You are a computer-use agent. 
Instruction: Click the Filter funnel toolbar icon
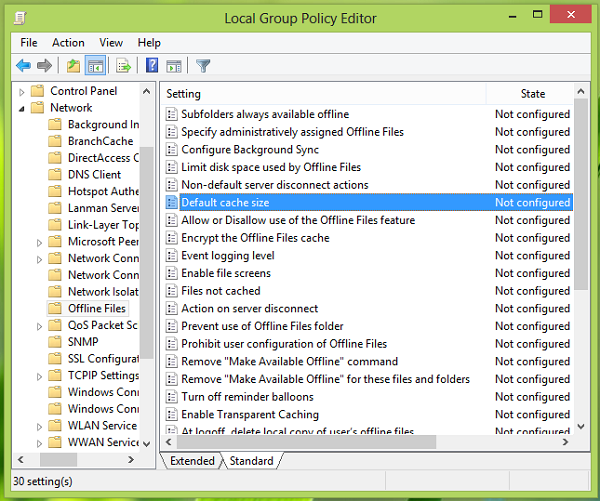pos(203,66)
